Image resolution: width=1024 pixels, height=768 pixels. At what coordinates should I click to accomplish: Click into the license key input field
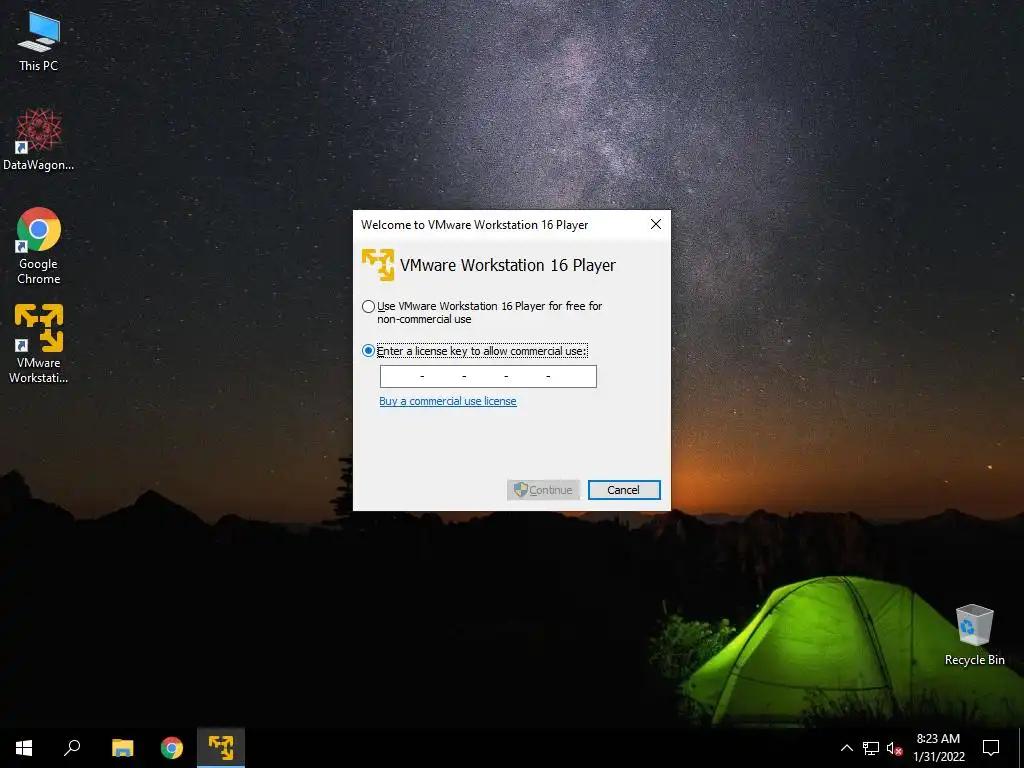[x=488, y=376]
